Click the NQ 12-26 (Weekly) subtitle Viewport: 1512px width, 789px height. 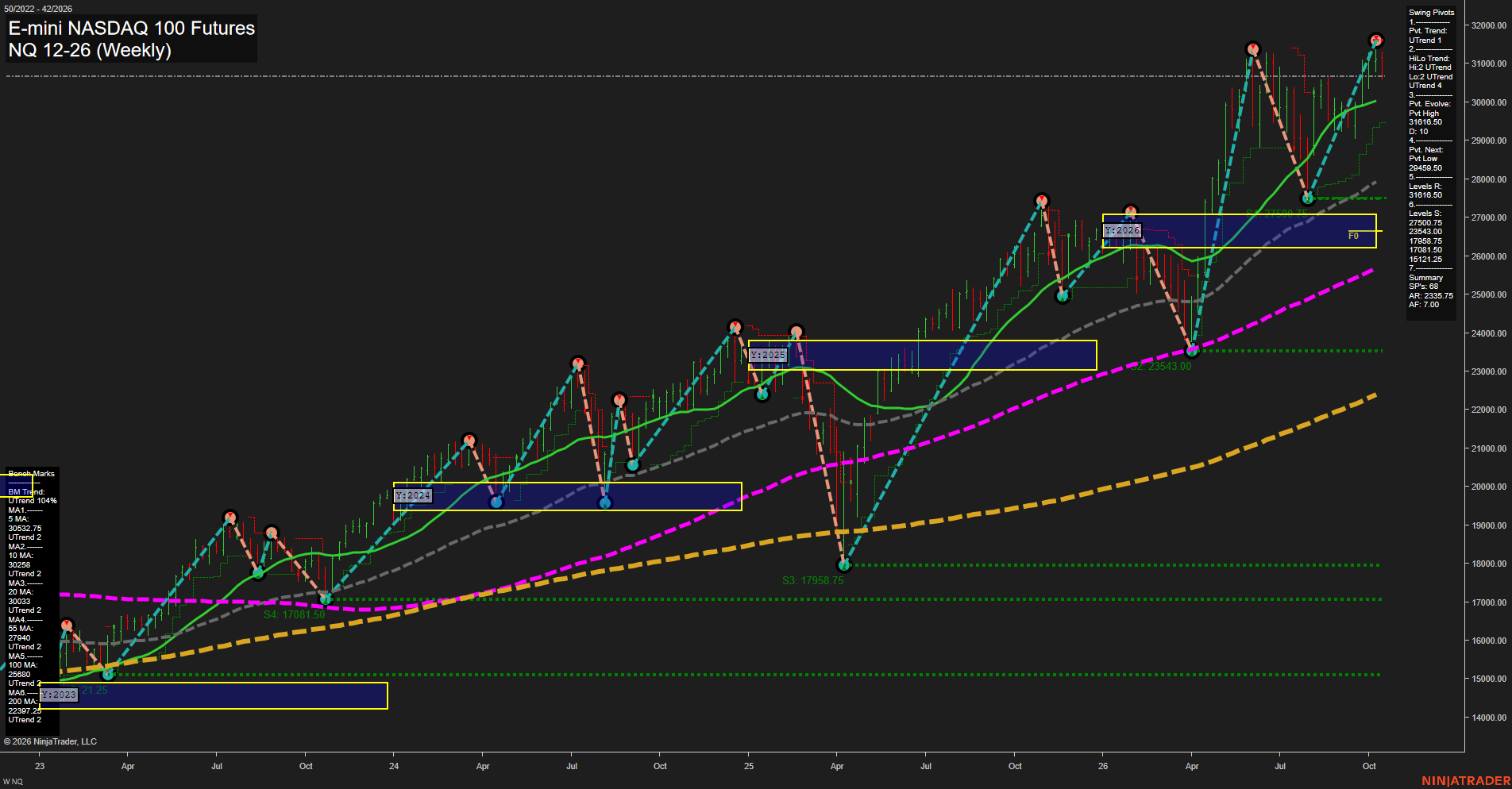[x=90, y=50]
